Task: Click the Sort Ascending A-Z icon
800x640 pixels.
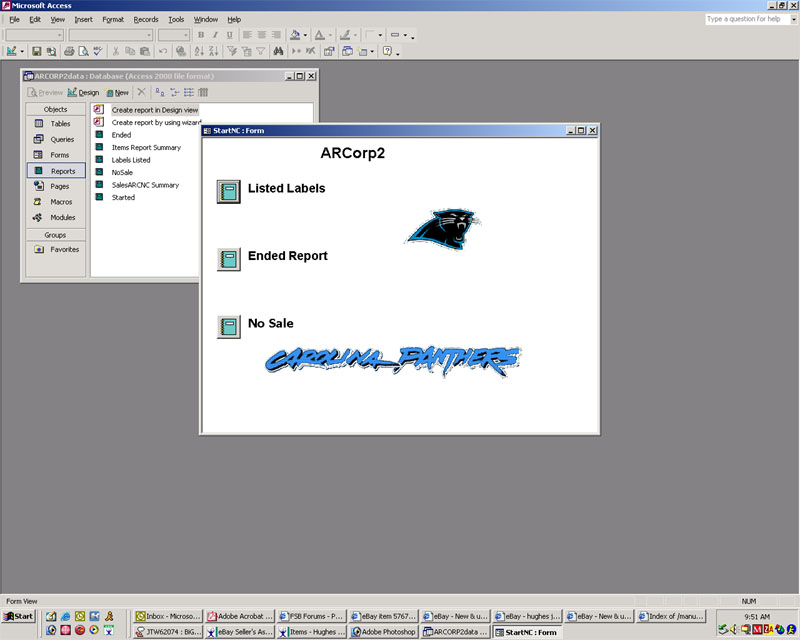Action: (199, 51)
